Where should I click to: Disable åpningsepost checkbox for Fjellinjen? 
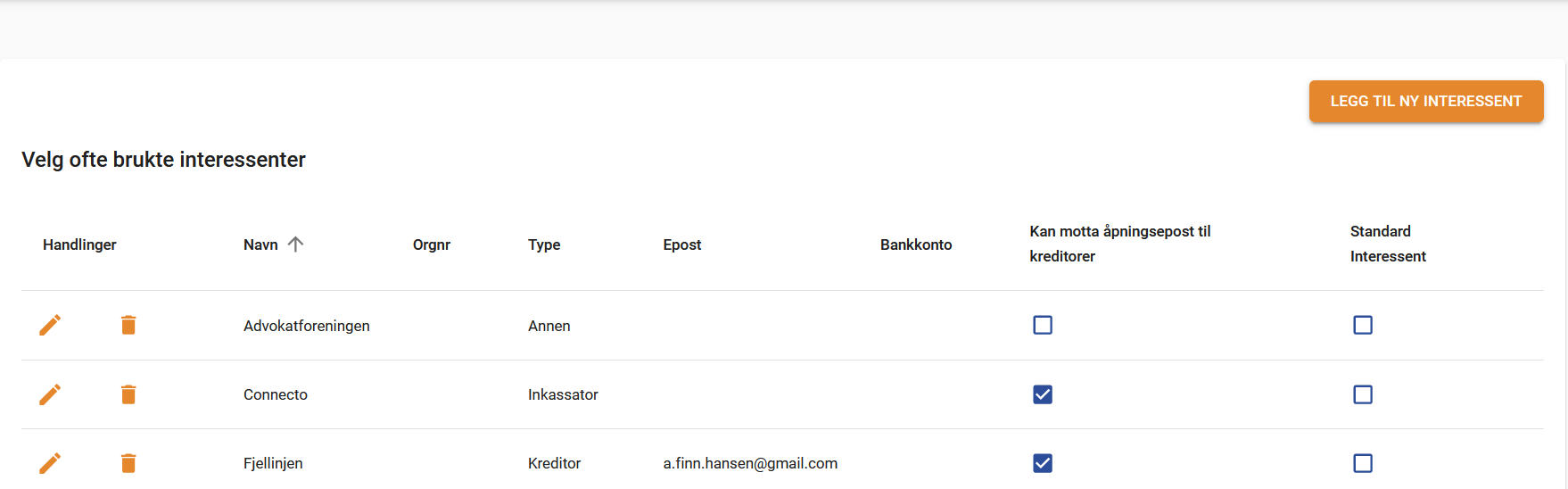point(1043,463)
